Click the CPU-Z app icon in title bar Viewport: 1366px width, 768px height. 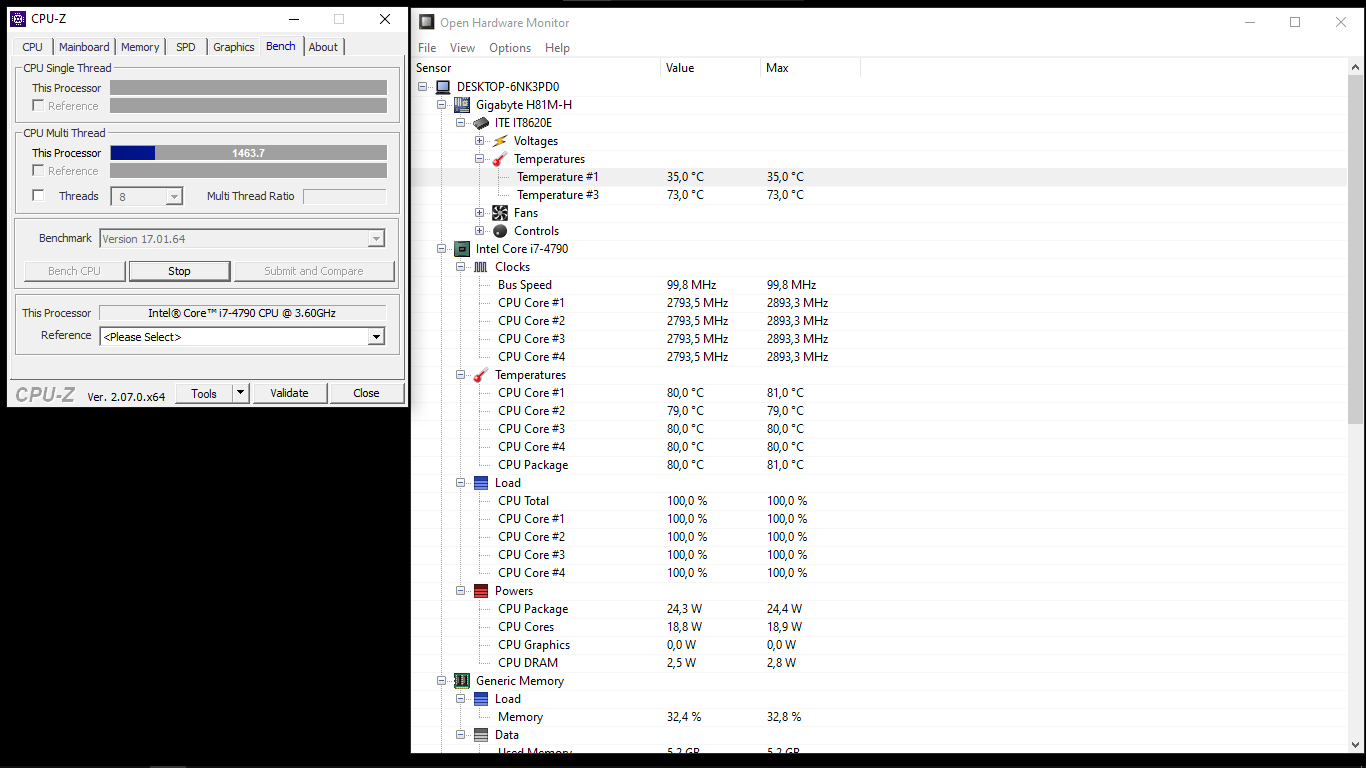18,19
